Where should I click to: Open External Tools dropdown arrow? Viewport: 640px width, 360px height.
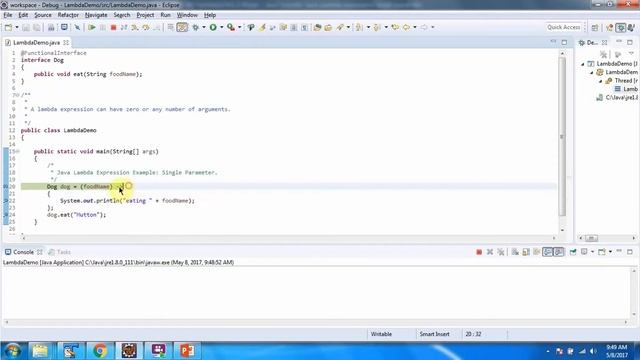240,27
